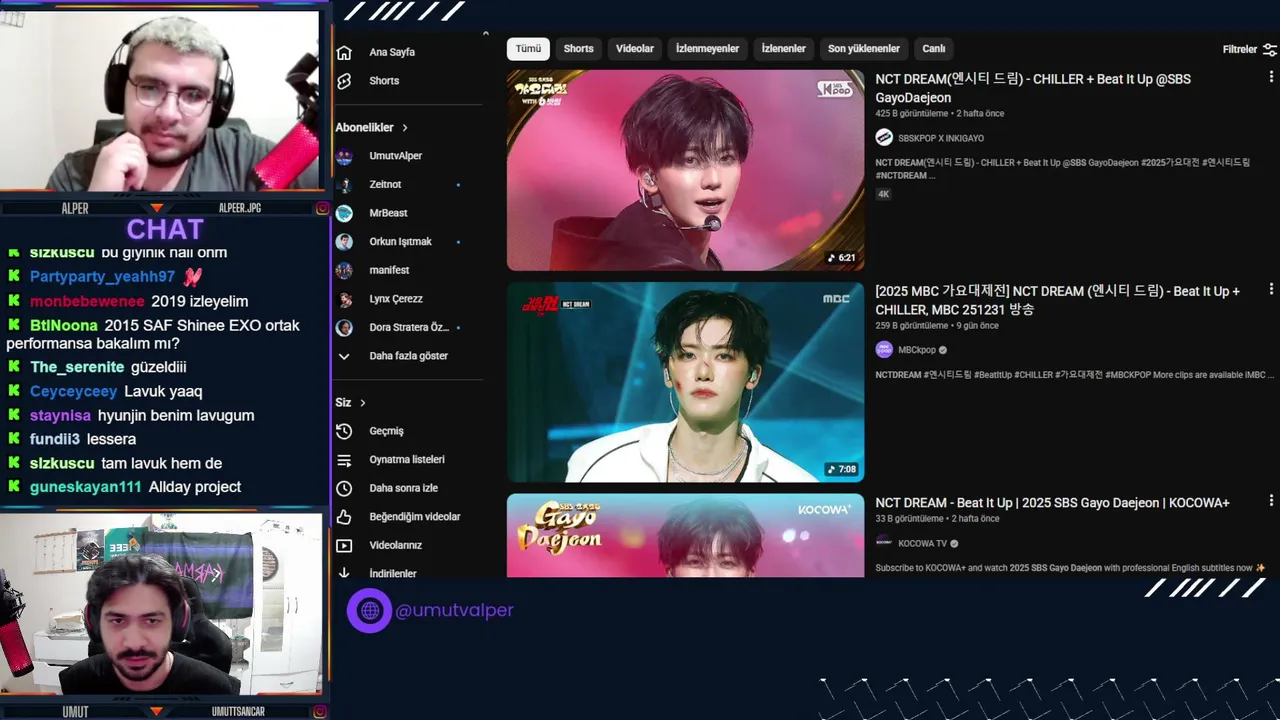Open options menu for CHILLER + Beat It Up video

(x=1271, y=78)
